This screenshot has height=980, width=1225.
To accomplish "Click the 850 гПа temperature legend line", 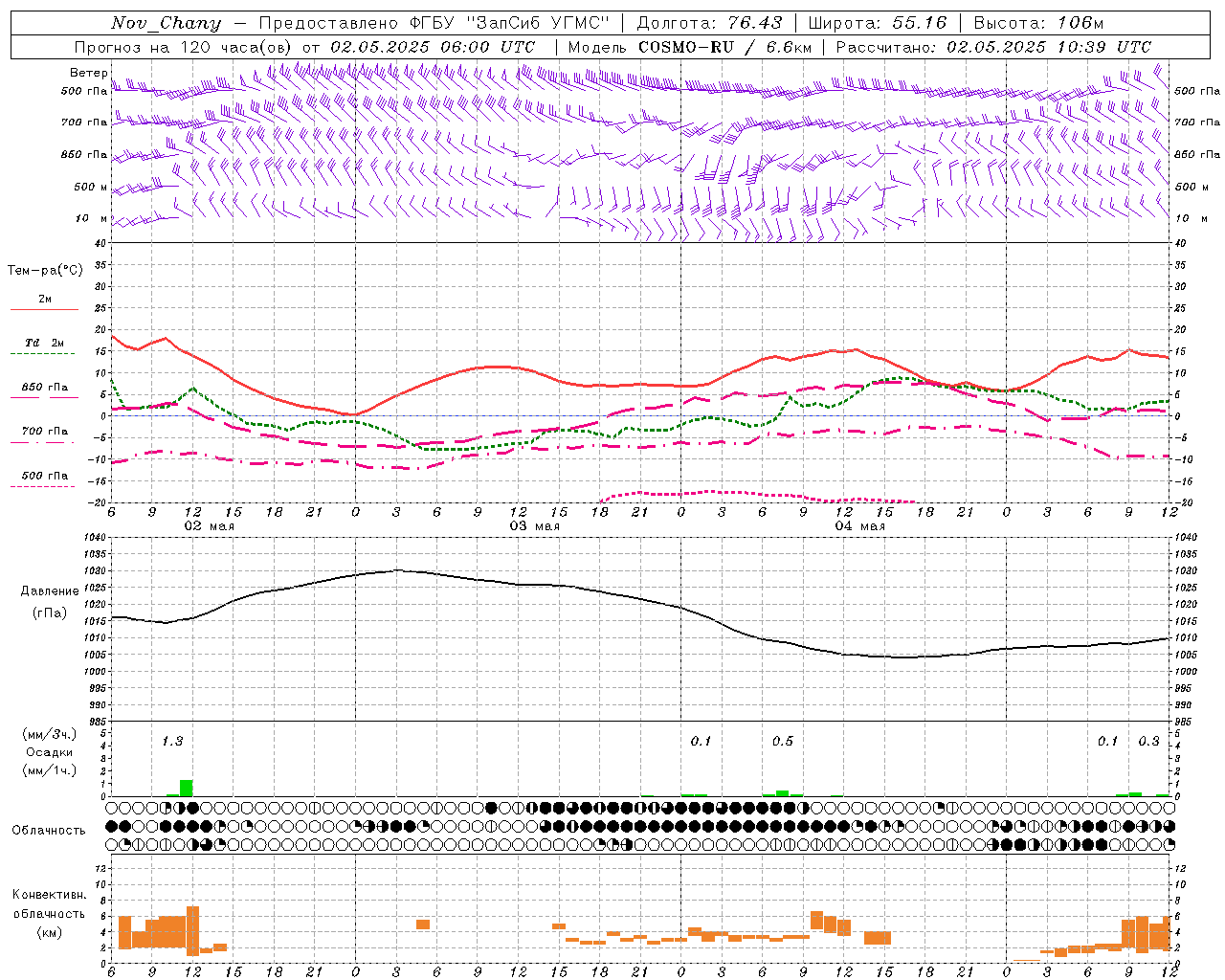I will (44, 397).
